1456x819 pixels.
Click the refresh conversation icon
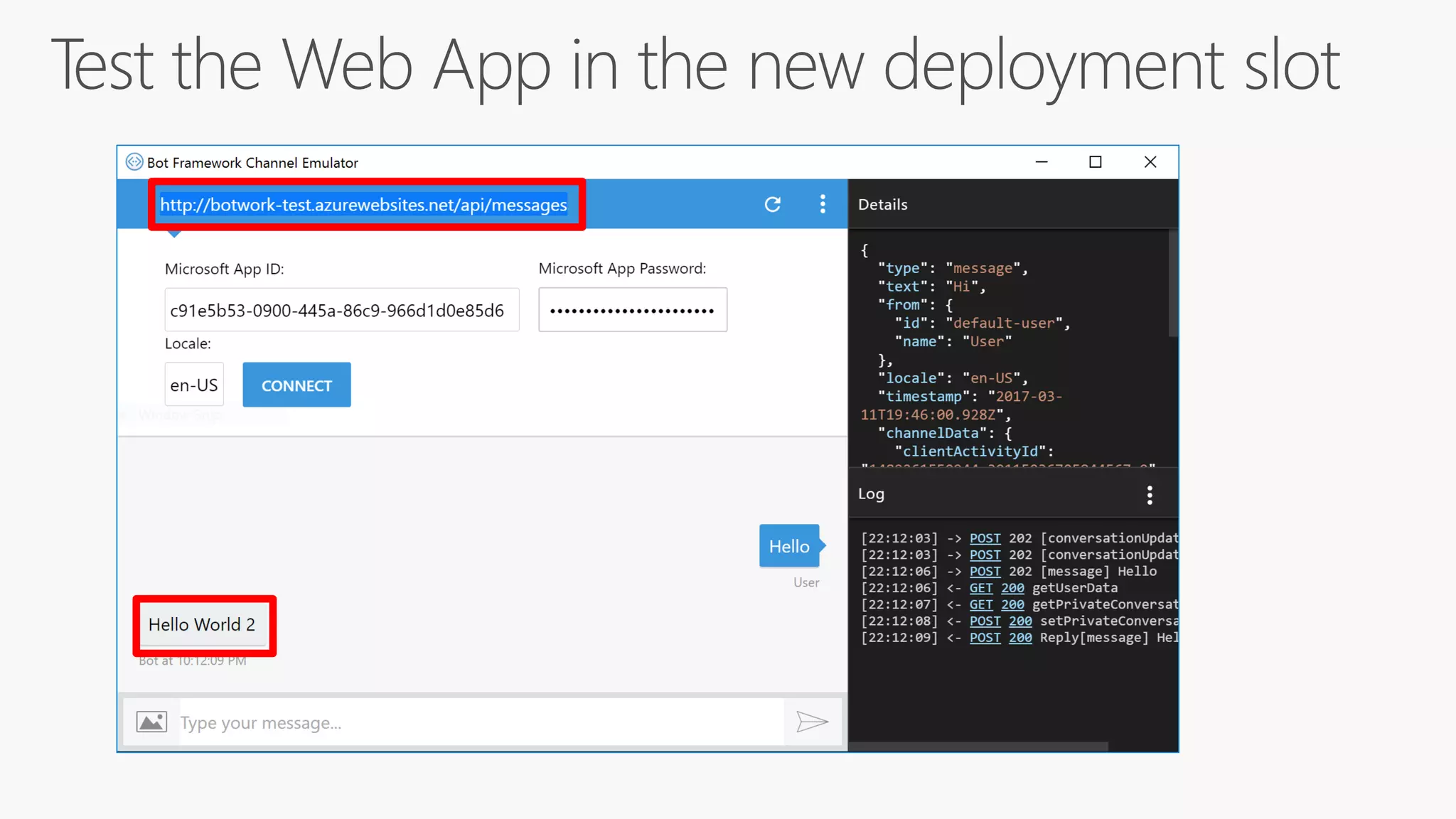pos(773,205)
